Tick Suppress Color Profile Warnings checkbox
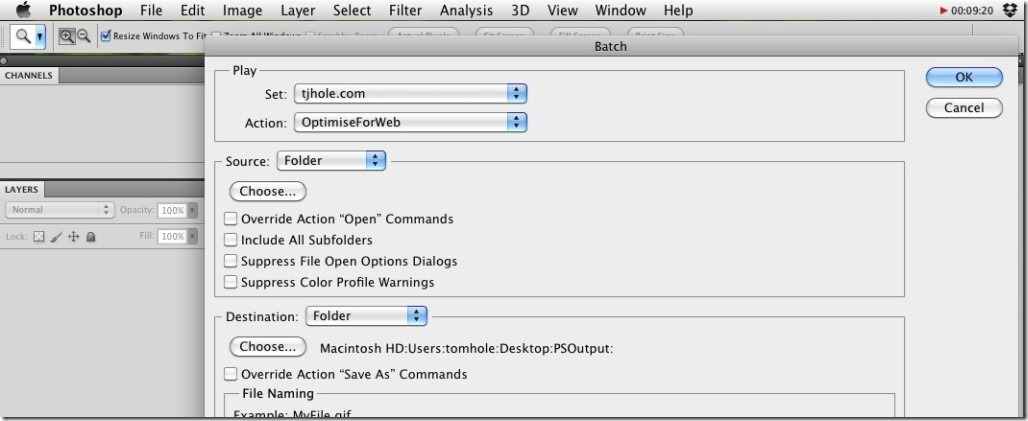The image size is (1028, 421). pos(231,282)
